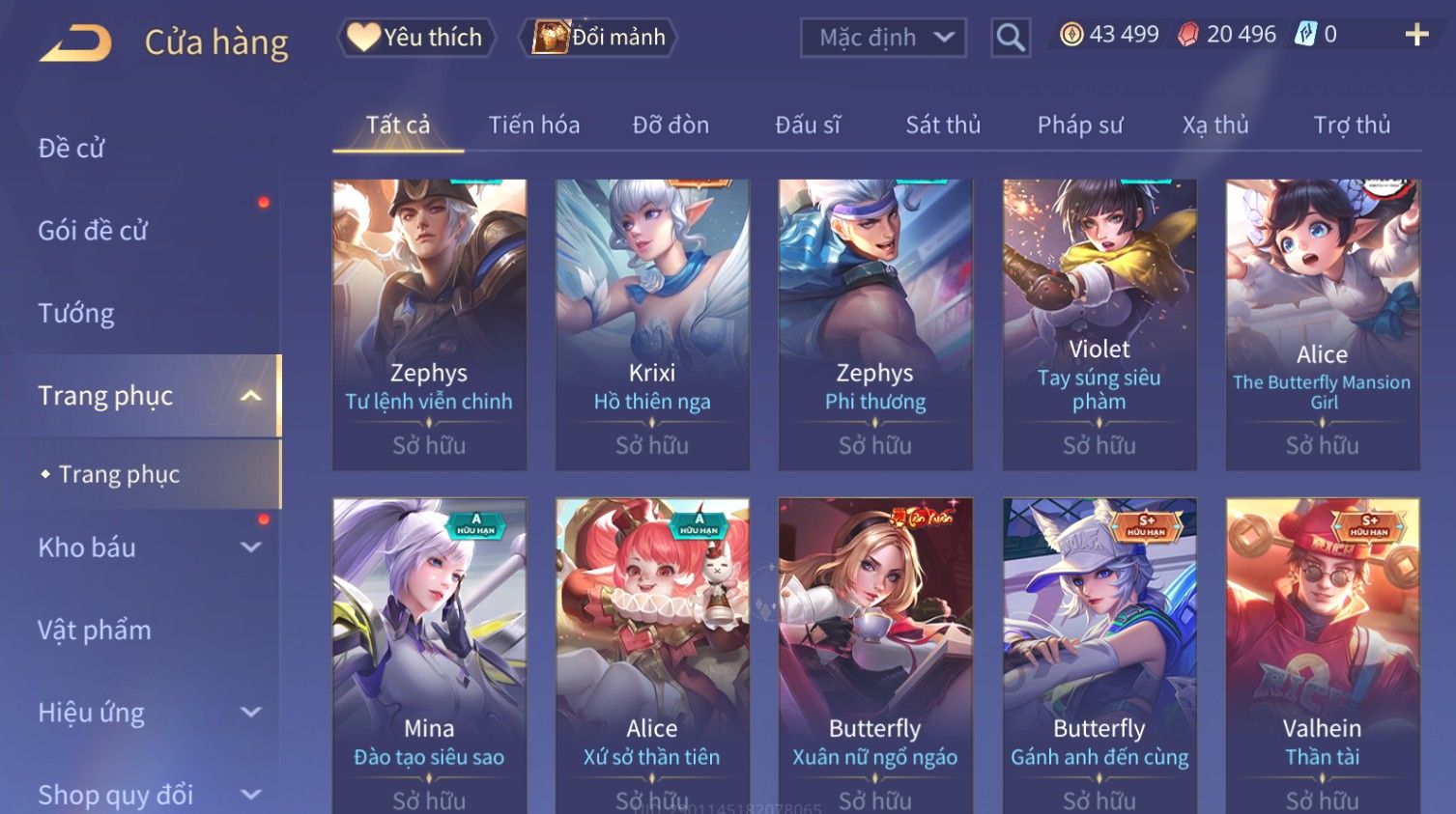Open the Mặc định sort dropdown
This screenshot has width=1456, height=814.
[x=883, y=38]
